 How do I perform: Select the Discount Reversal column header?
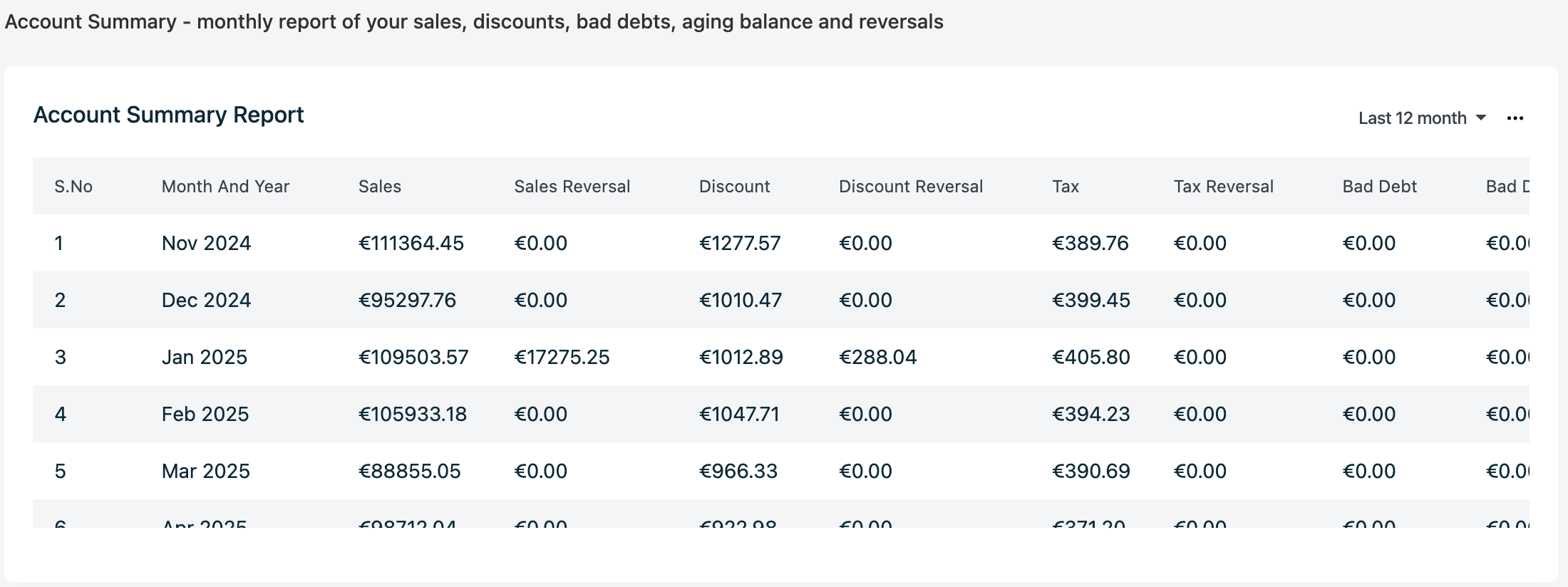tap(910, 187)
